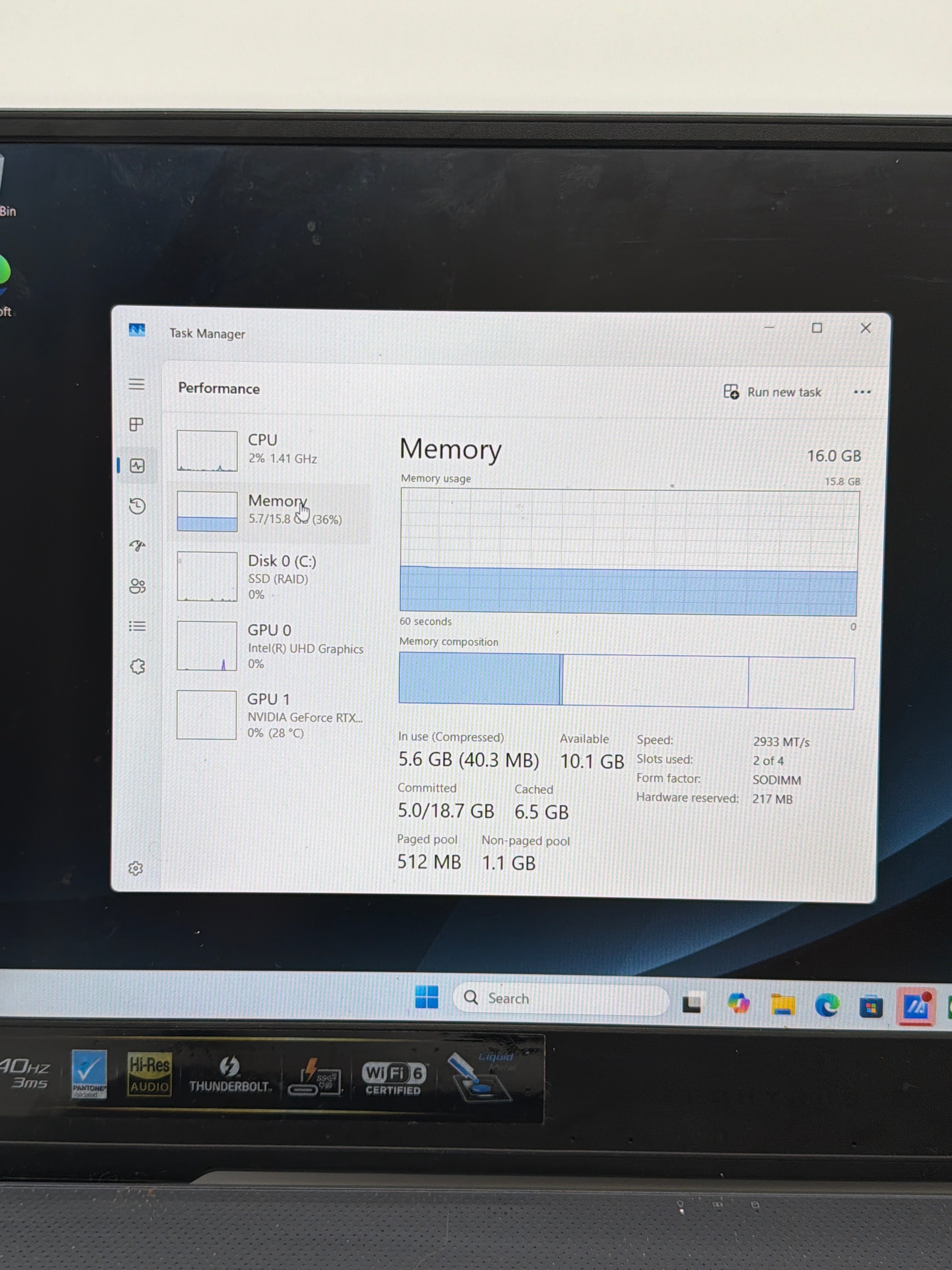Open the red highlighted taskbar app icon
The height and width of the screenshot is (1270, 952).
pos(915,1006)
